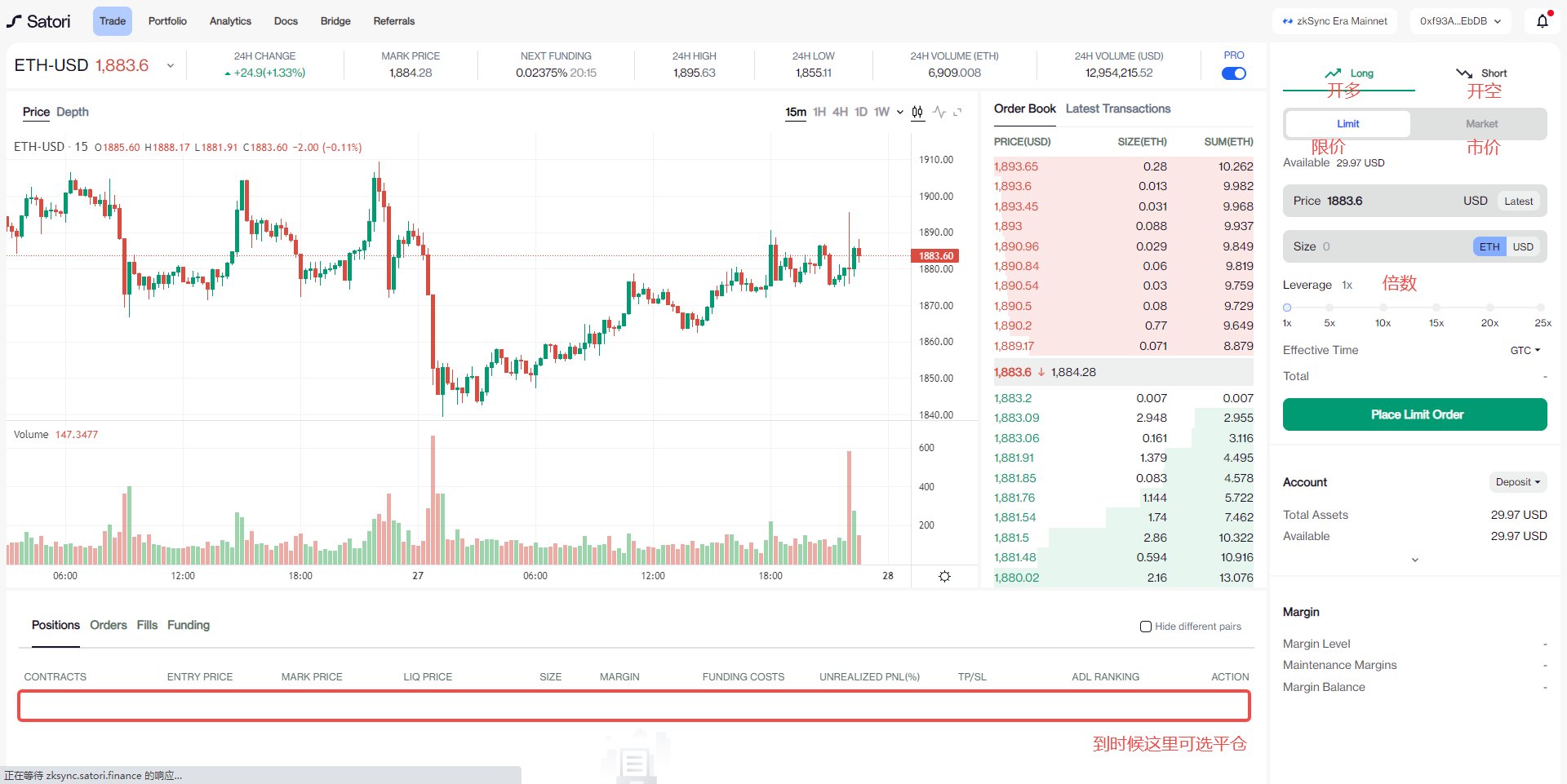Open the Deposit dropdown in Account section

pos(1517,482)
